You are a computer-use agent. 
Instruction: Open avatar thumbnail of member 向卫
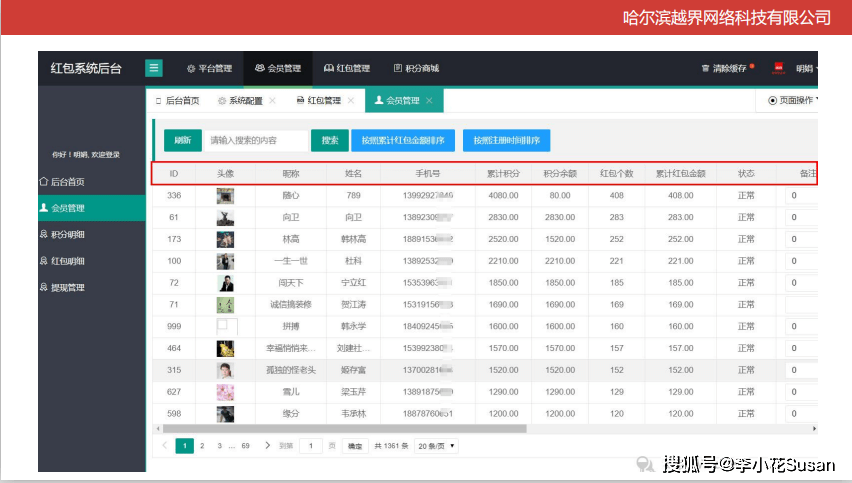225,217
